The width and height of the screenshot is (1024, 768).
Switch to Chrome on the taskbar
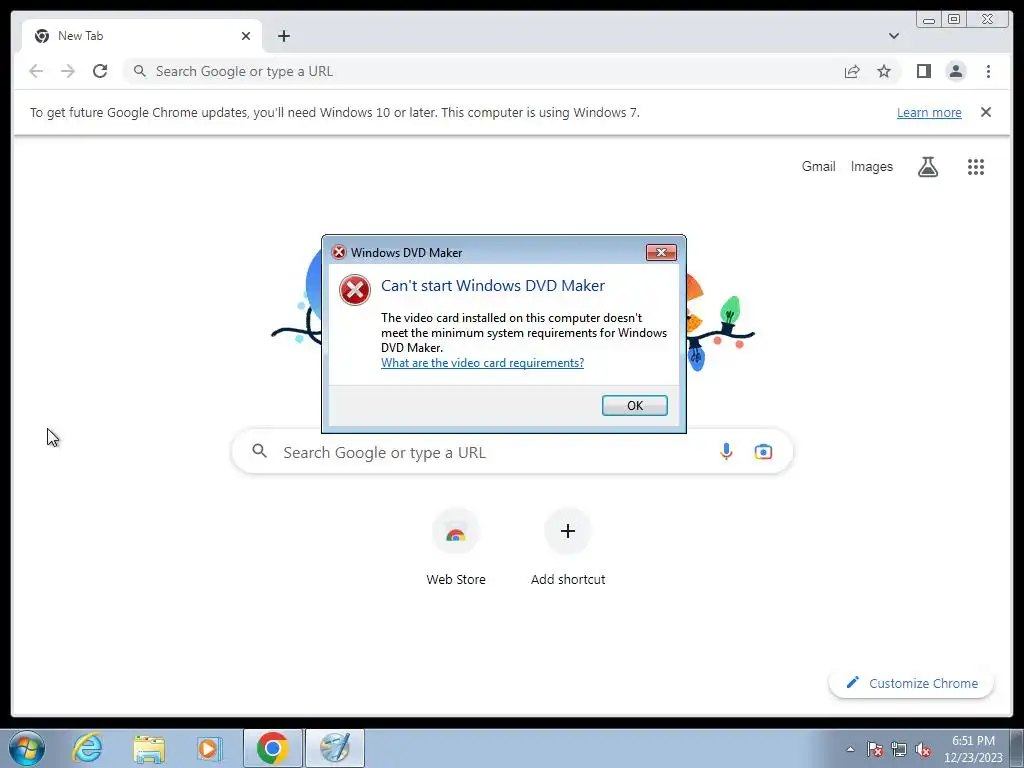272,748
